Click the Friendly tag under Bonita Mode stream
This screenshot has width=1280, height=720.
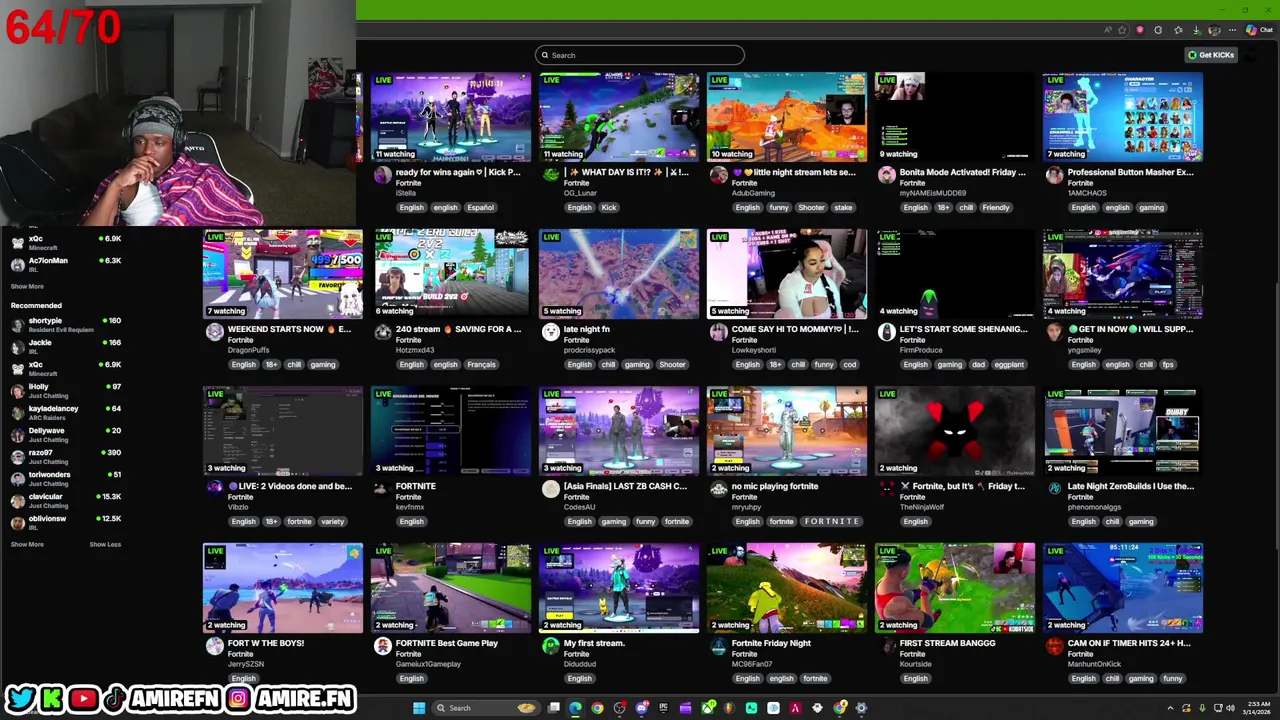pos(996,207)
